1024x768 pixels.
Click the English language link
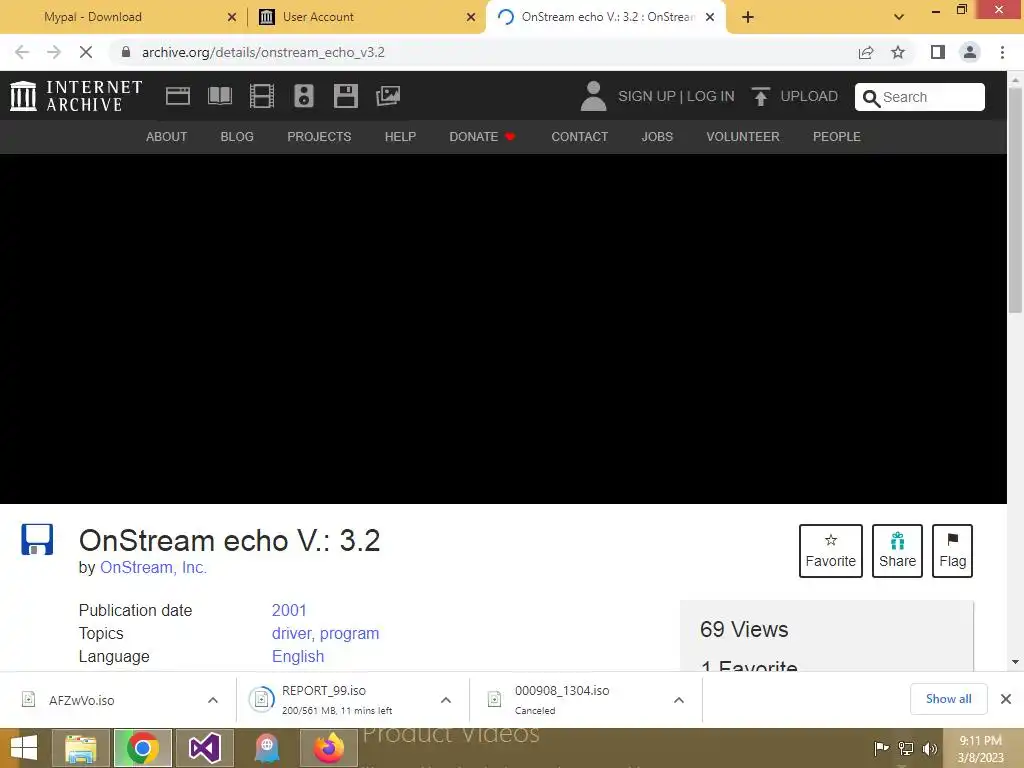pos(298,656)
